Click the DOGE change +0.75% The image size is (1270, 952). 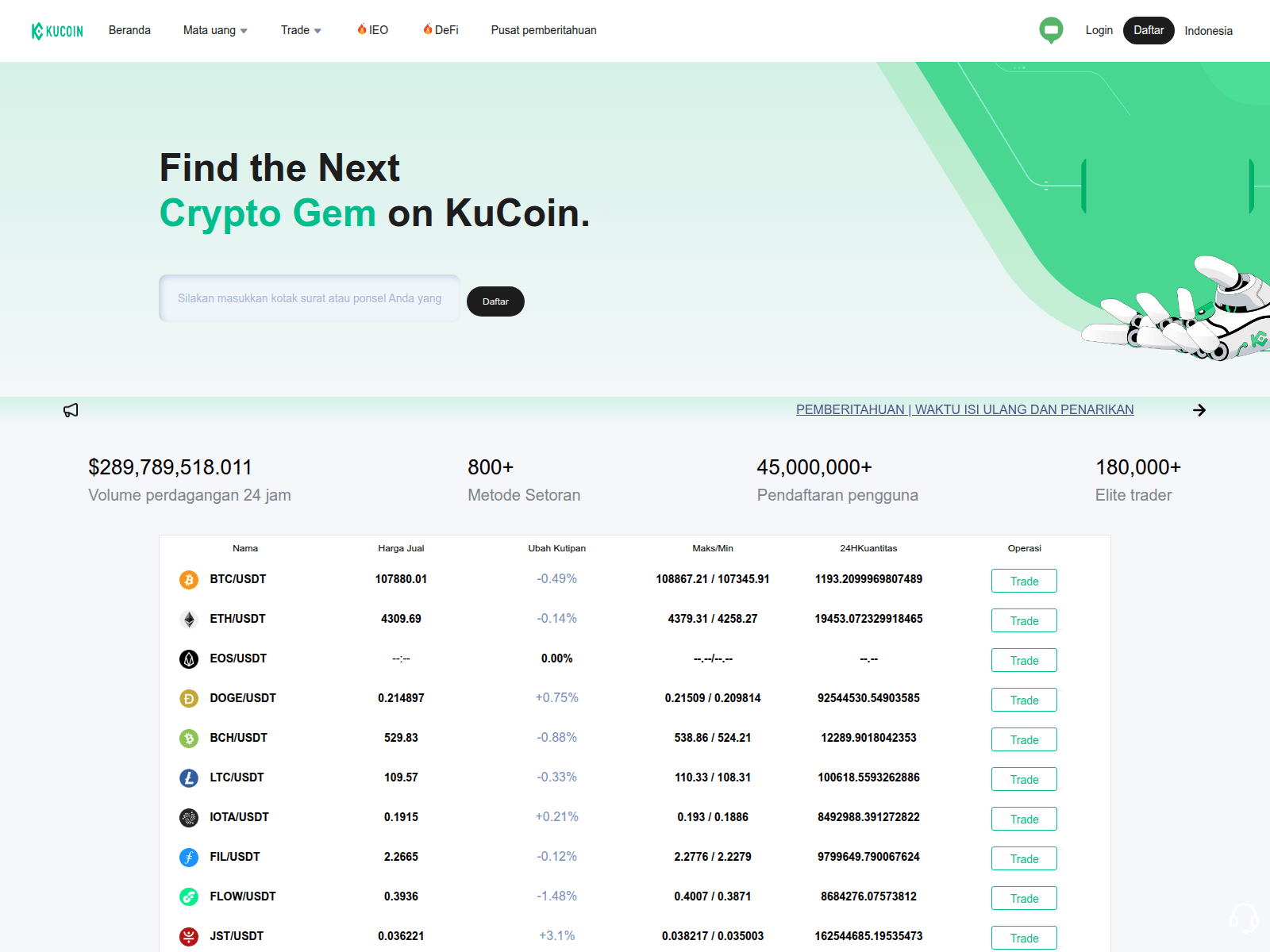557,698
